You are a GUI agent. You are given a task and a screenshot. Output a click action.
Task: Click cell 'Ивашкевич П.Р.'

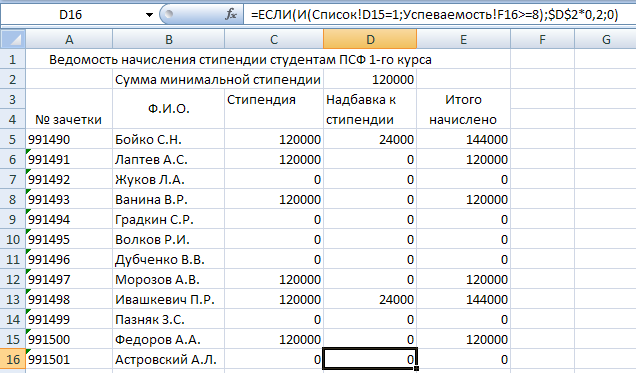[168, 299]
